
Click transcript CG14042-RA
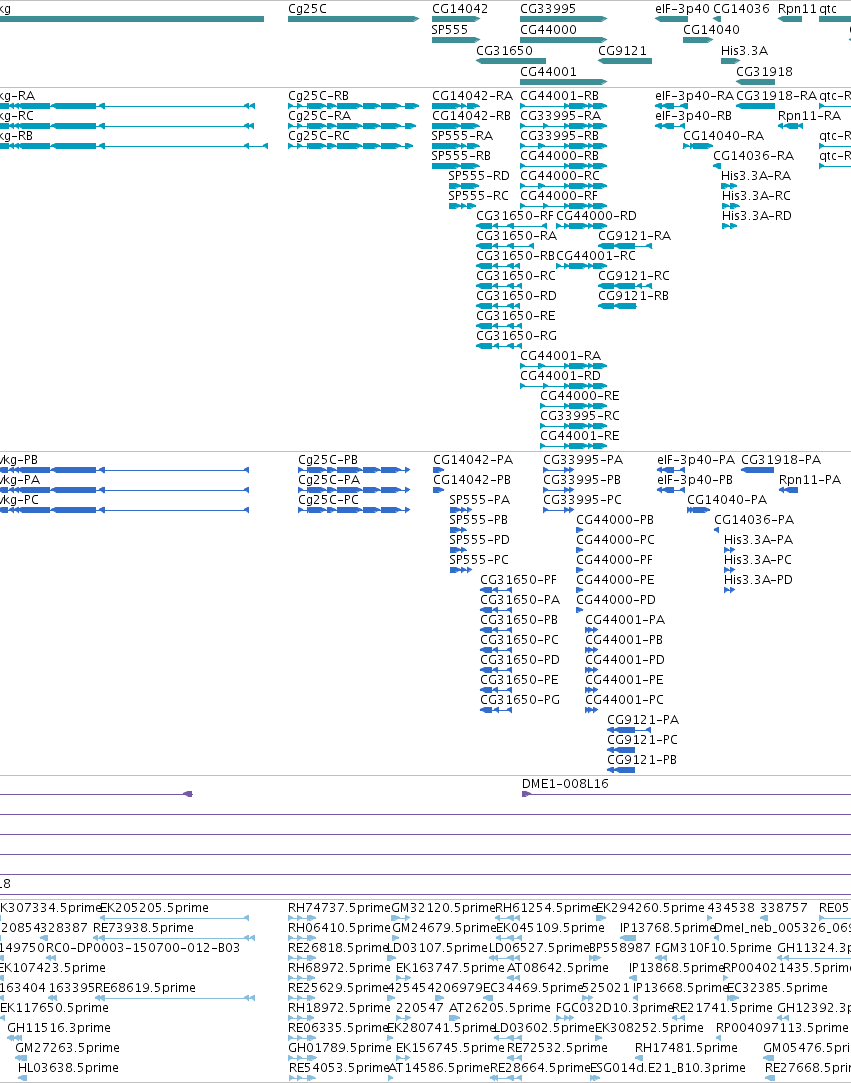pos(455,106)
